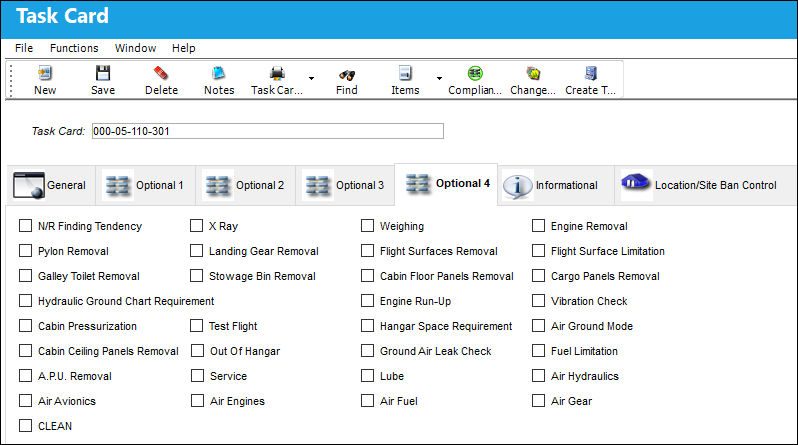This screenshot has height=445, width=798.
Task: Tick the Weighing checkbox
Action: pyautogui.click(x=367, y=226)
